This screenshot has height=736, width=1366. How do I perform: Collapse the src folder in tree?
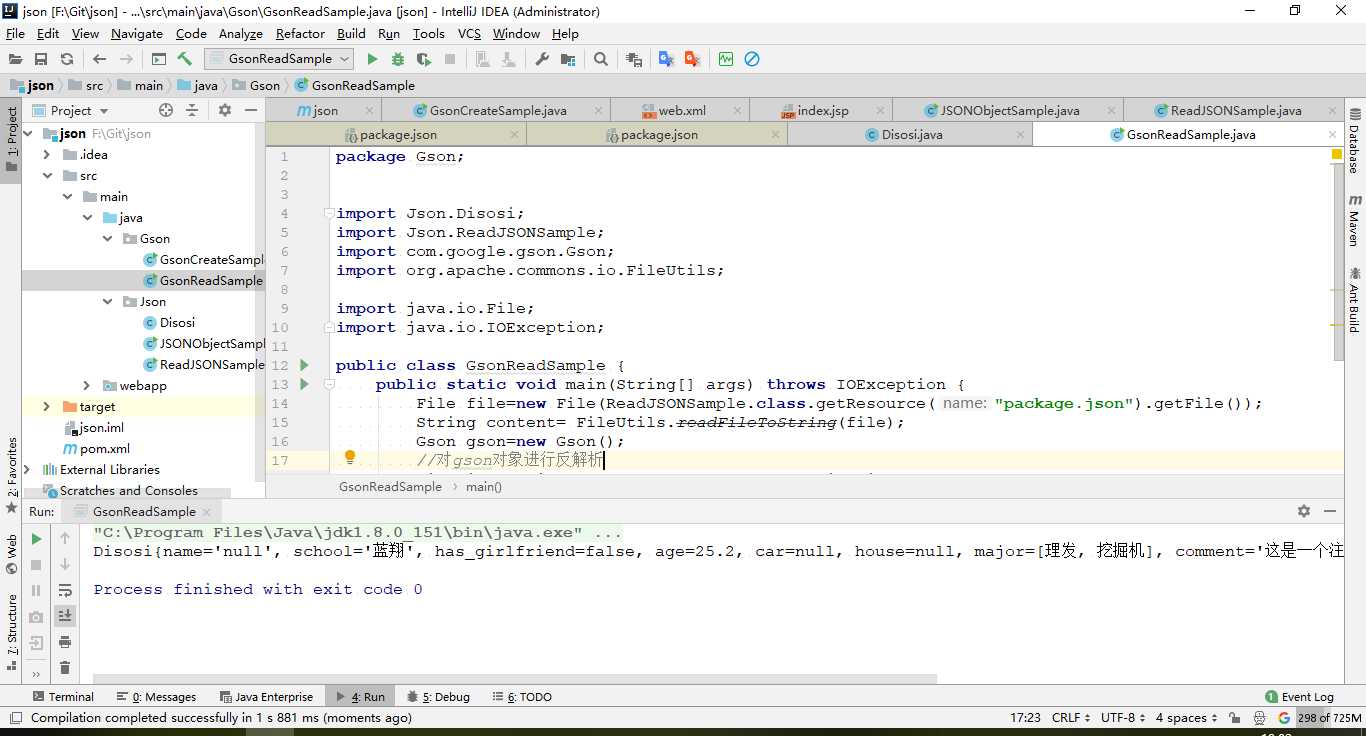(x=47, y=176)
